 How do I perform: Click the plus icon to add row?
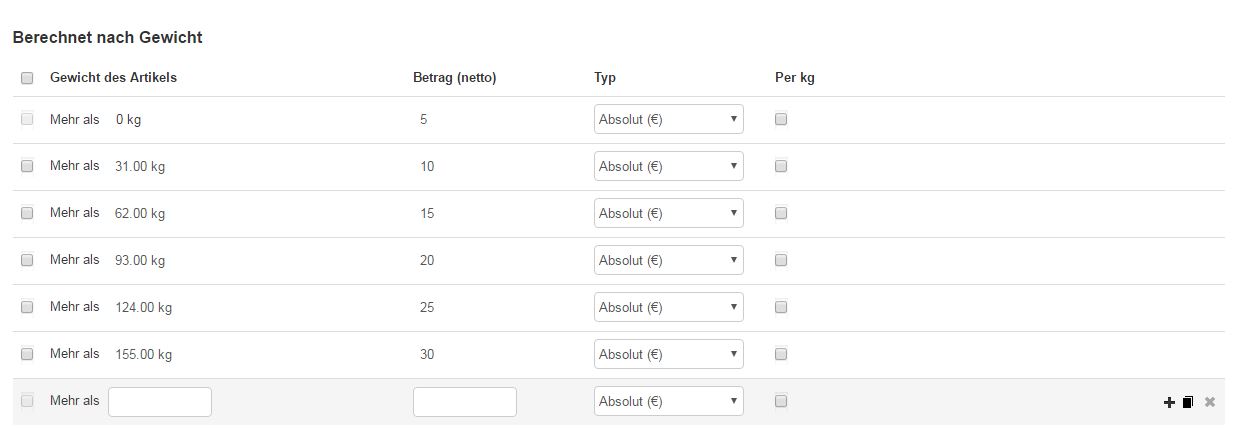(1169, 402)
